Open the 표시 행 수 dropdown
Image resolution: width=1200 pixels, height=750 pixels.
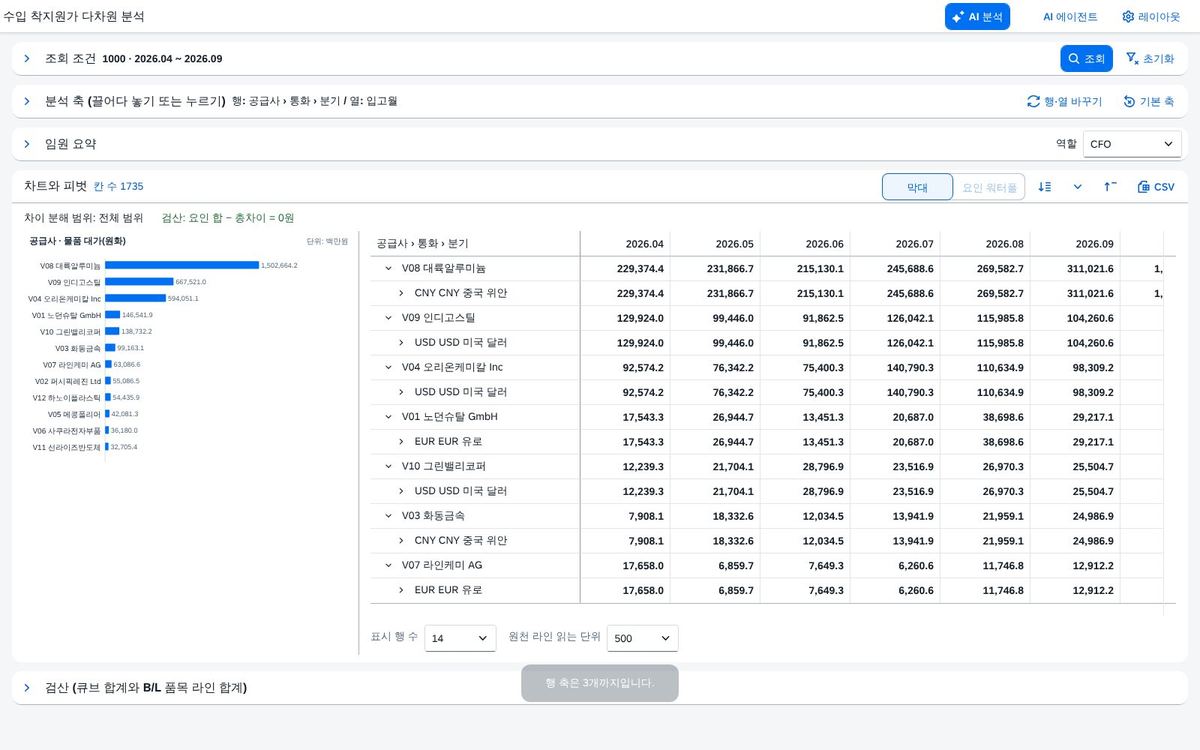(460, 638)
